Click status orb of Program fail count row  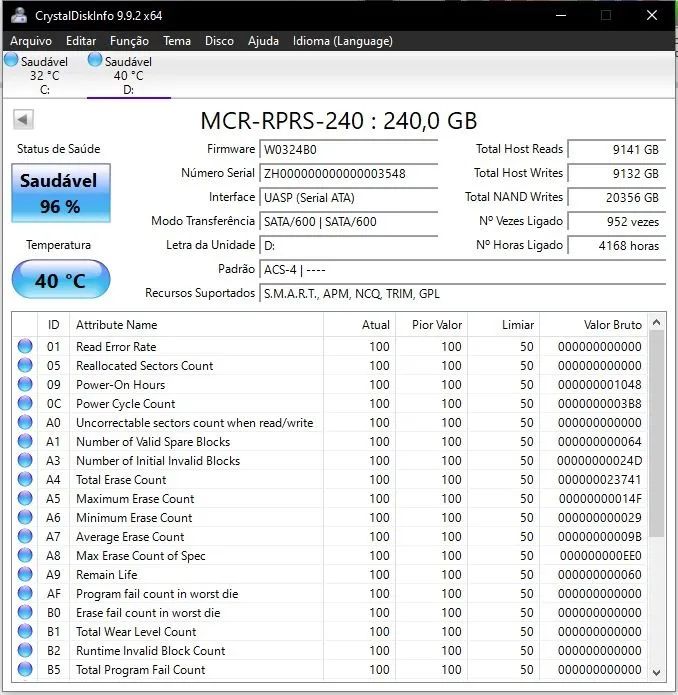coord(25,593)
